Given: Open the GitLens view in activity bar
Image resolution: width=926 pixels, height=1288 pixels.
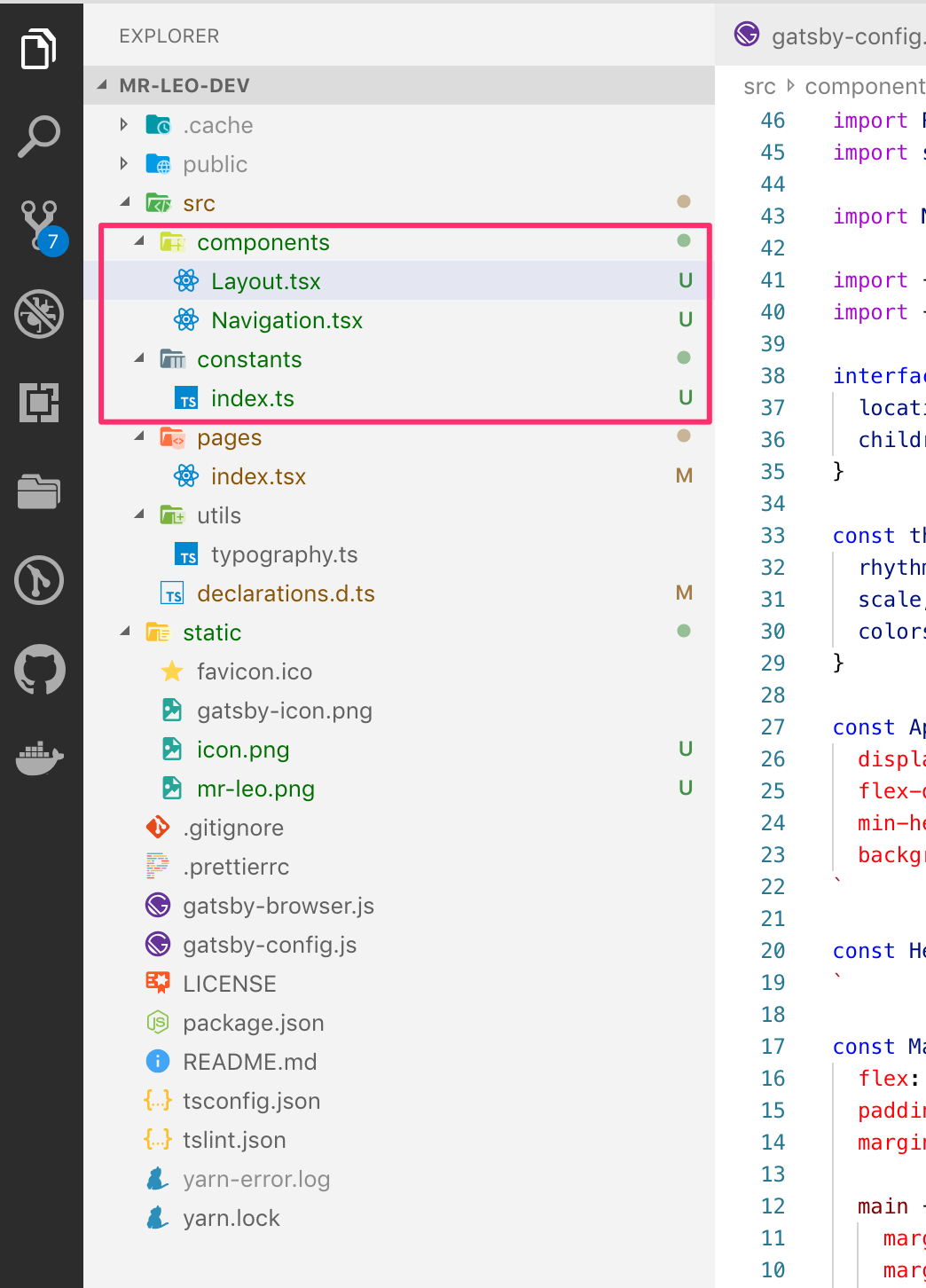Looking at the screenshot, I should point(39,580).
